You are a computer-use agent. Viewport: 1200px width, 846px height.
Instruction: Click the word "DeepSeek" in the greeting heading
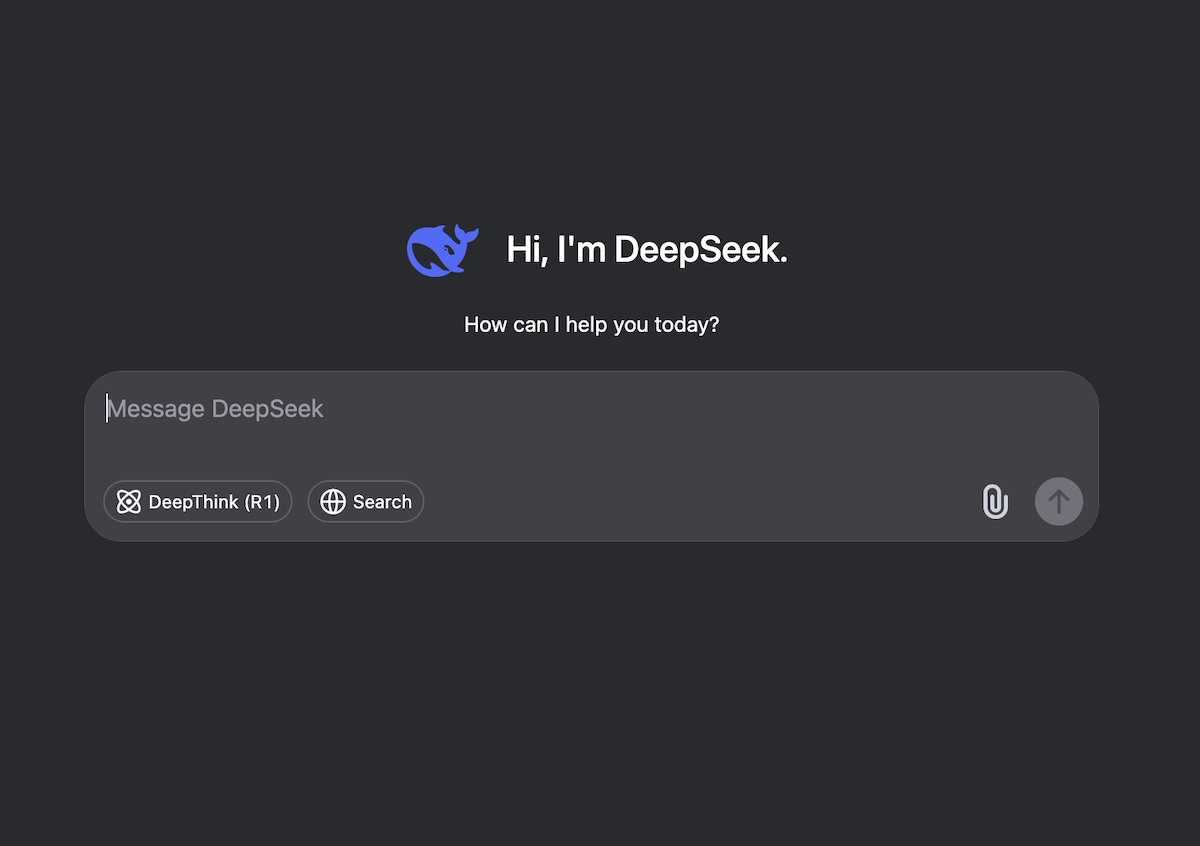(700, 250)
